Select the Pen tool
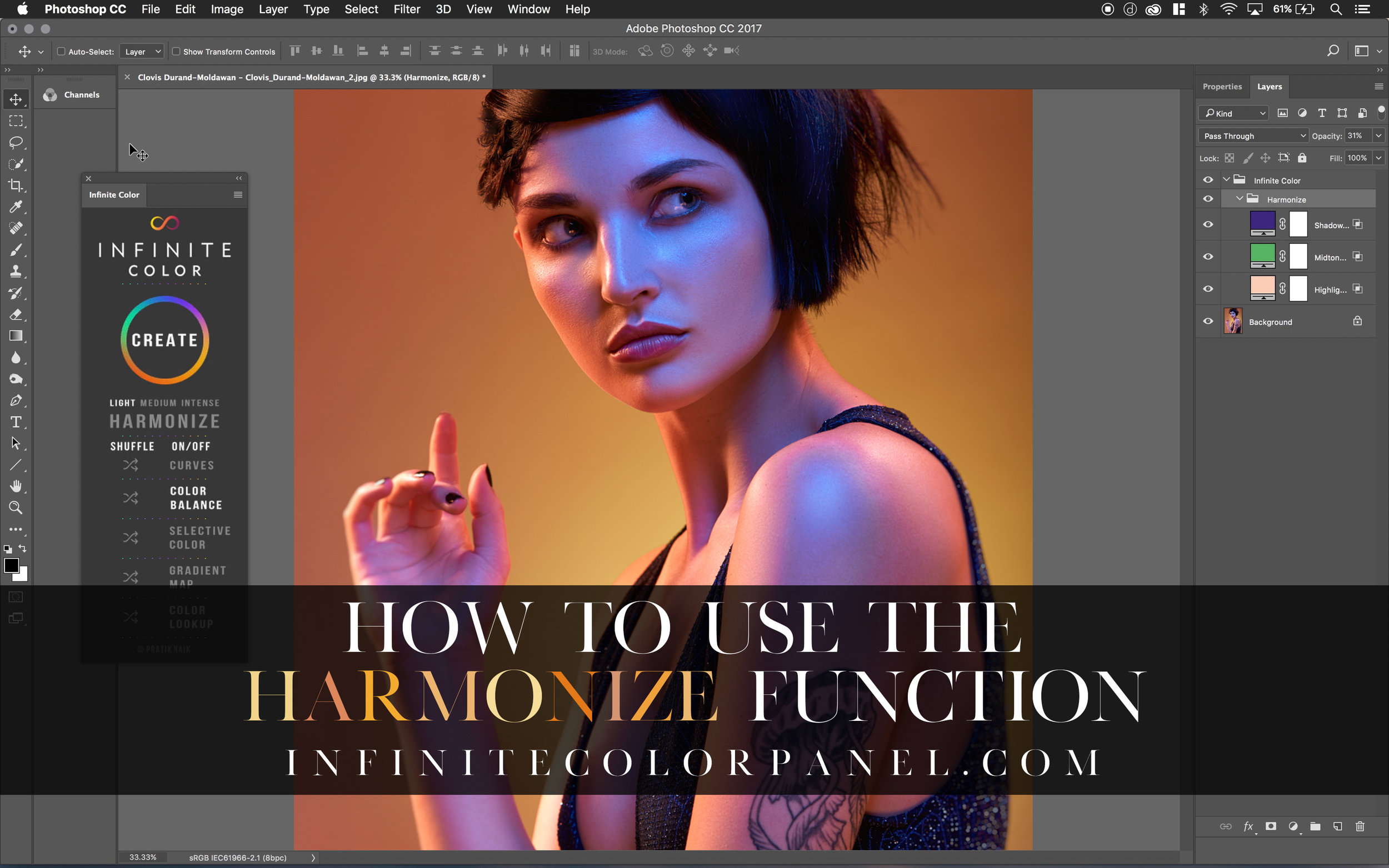1389x868 pixels. [16, 401]
